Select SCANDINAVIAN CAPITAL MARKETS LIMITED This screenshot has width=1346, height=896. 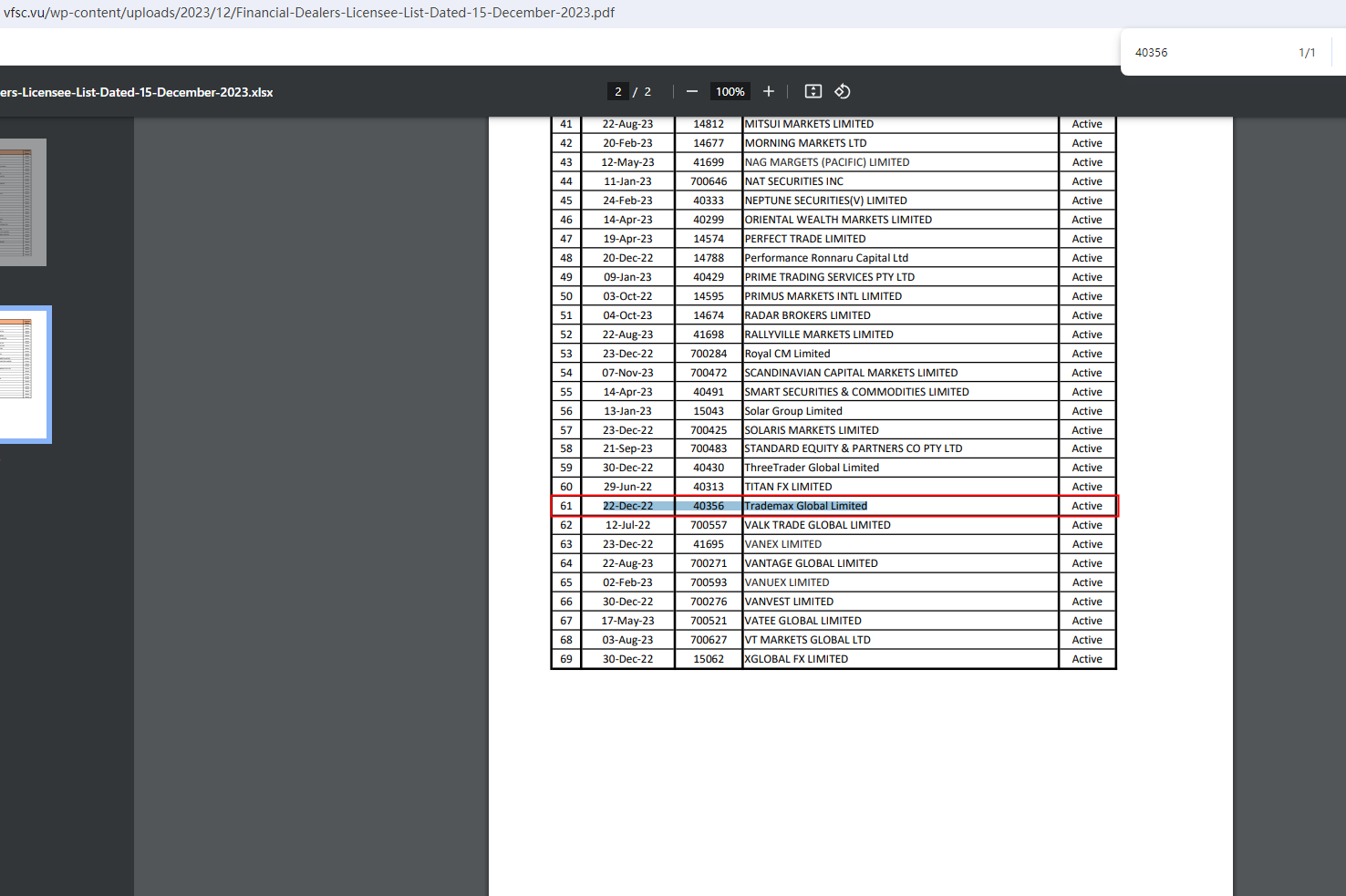tap(851, 373)
